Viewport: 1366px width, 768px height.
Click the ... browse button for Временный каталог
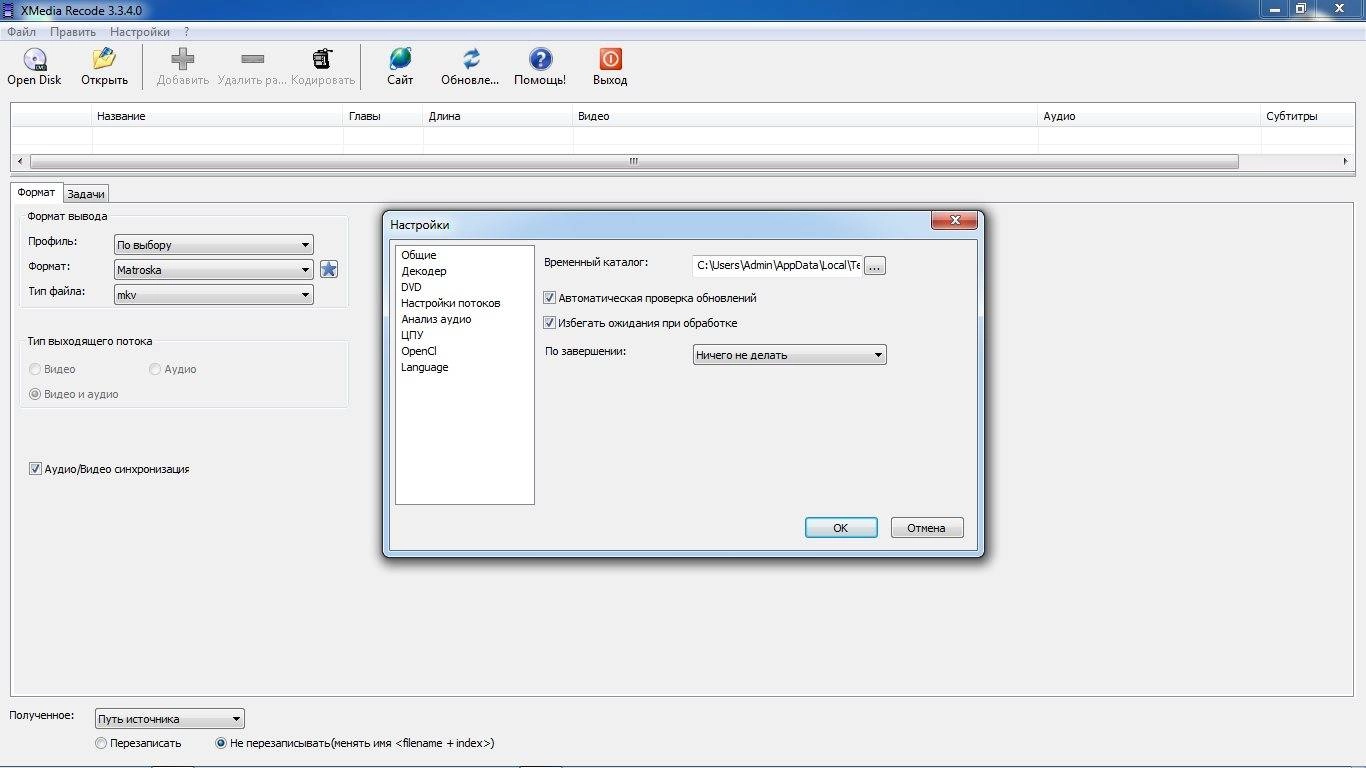[875, 265]
